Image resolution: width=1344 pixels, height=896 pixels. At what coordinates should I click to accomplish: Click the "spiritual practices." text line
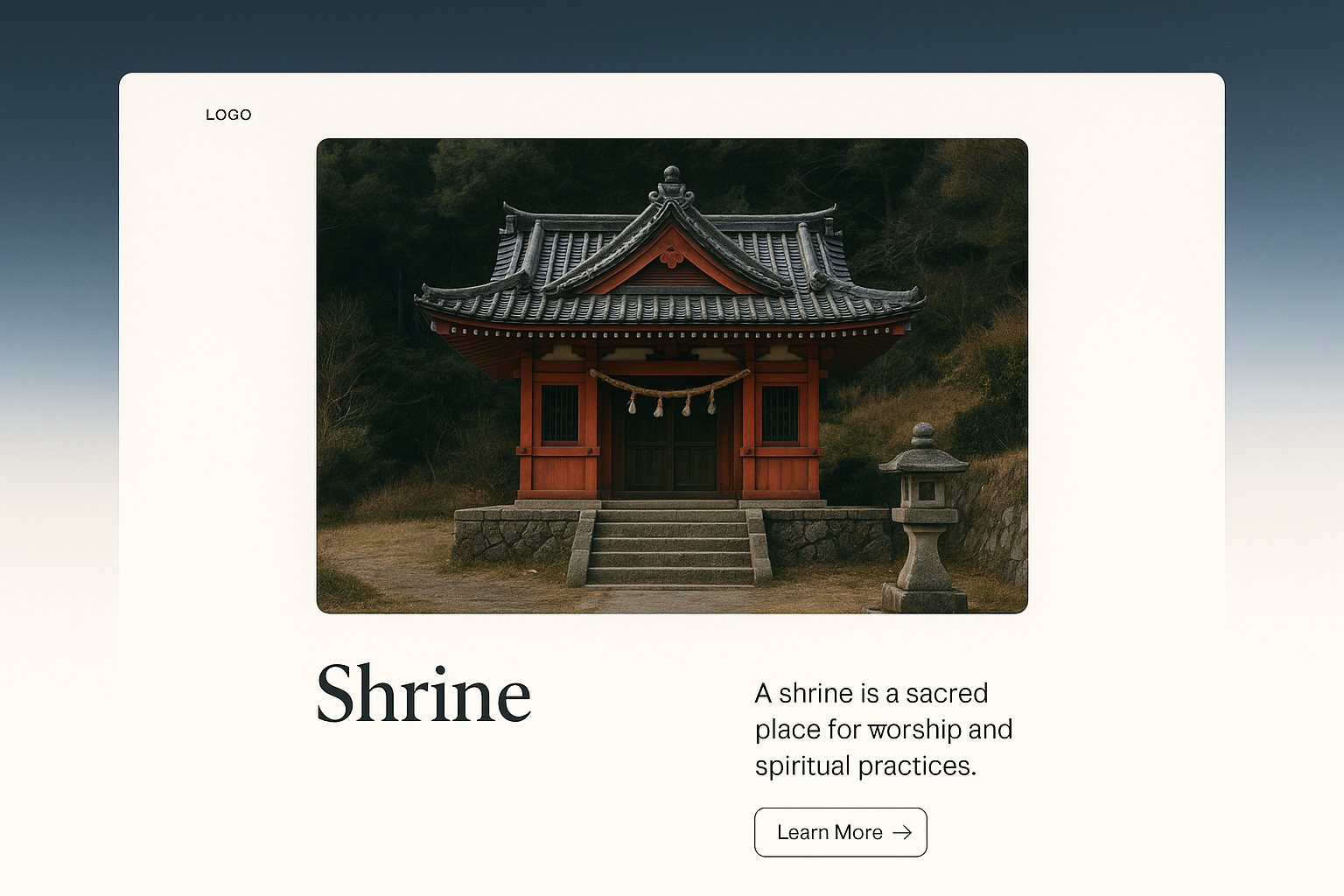[x=864, y=766]
